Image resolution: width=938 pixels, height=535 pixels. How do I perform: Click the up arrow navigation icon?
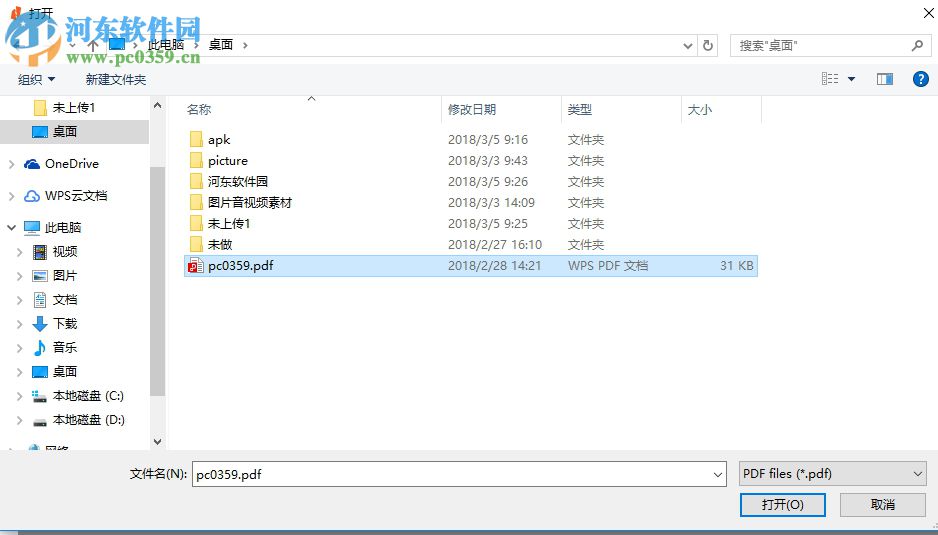tap(93, 45)
